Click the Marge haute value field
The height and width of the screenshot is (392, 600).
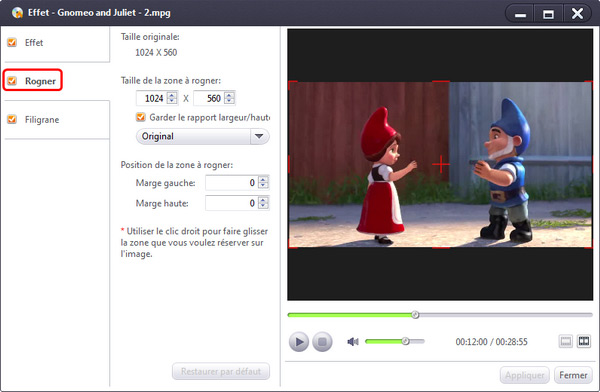(x=232, y=203)
